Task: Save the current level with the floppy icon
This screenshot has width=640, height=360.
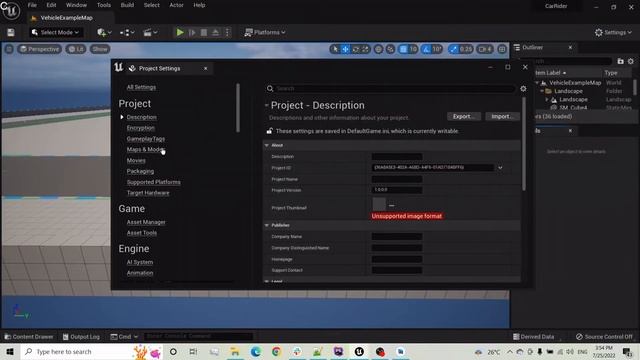Action: 11,32
